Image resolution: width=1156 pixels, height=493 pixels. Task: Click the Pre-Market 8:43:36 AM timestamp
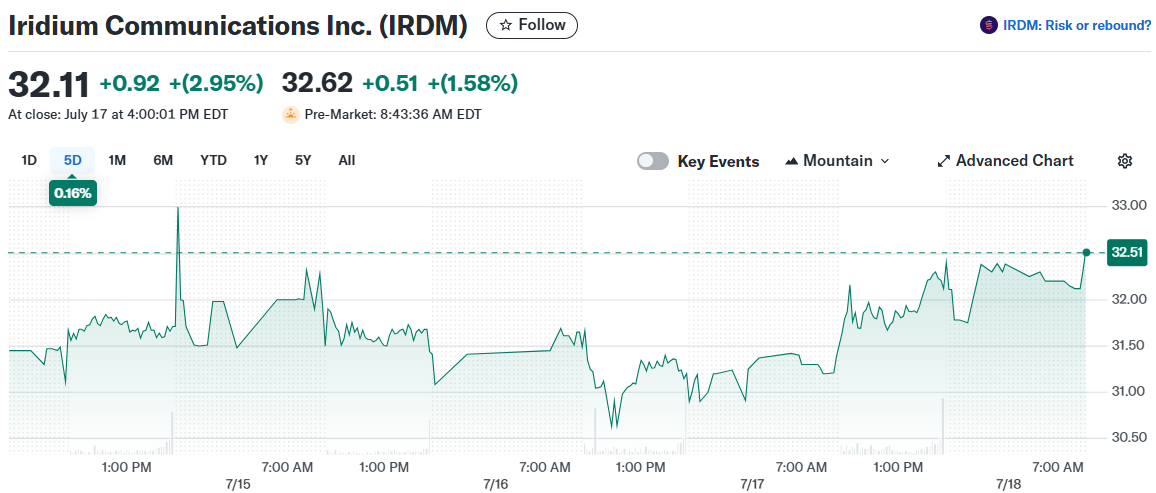click(393, 114)
